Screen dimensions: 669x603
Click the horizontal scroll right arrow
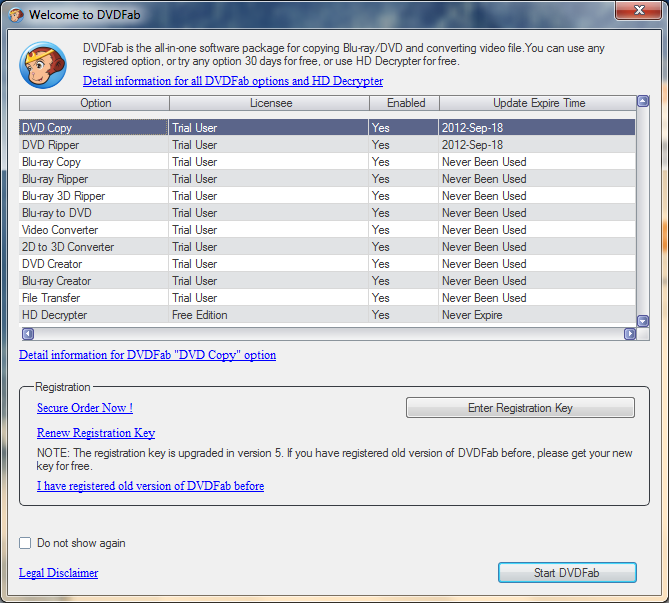[x=630, y=334]
